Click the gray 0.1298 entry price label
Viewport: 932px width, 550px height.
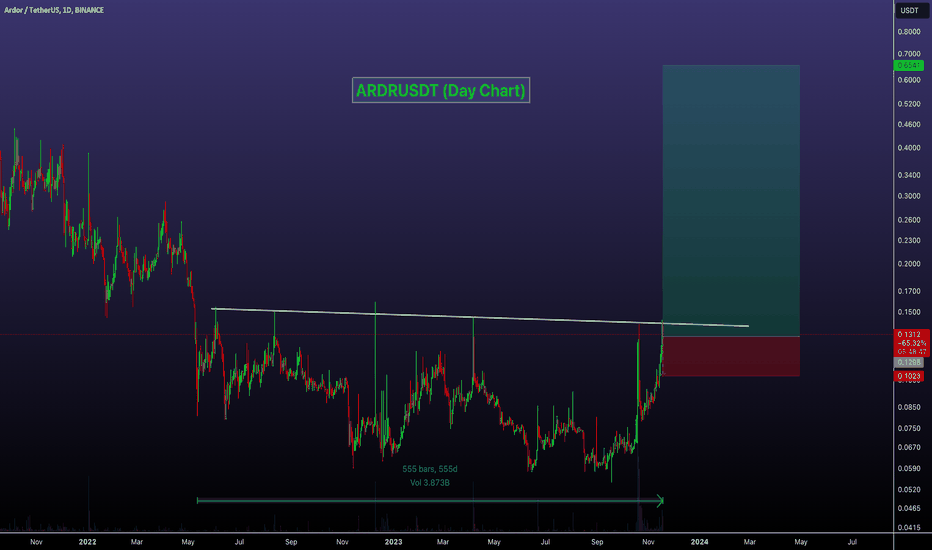pyautogui.click(x=908, y=362)
